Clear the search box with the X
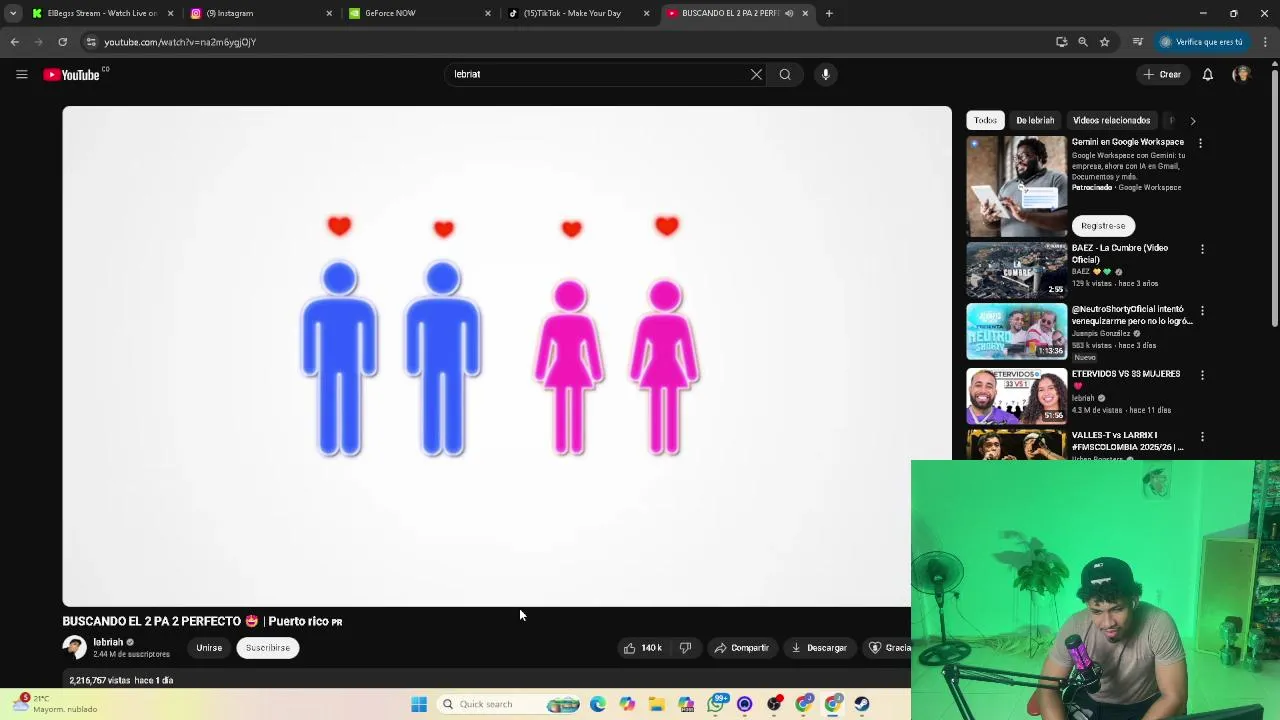The height and width of the screenshot is (720, 1280). click(756, 74)
